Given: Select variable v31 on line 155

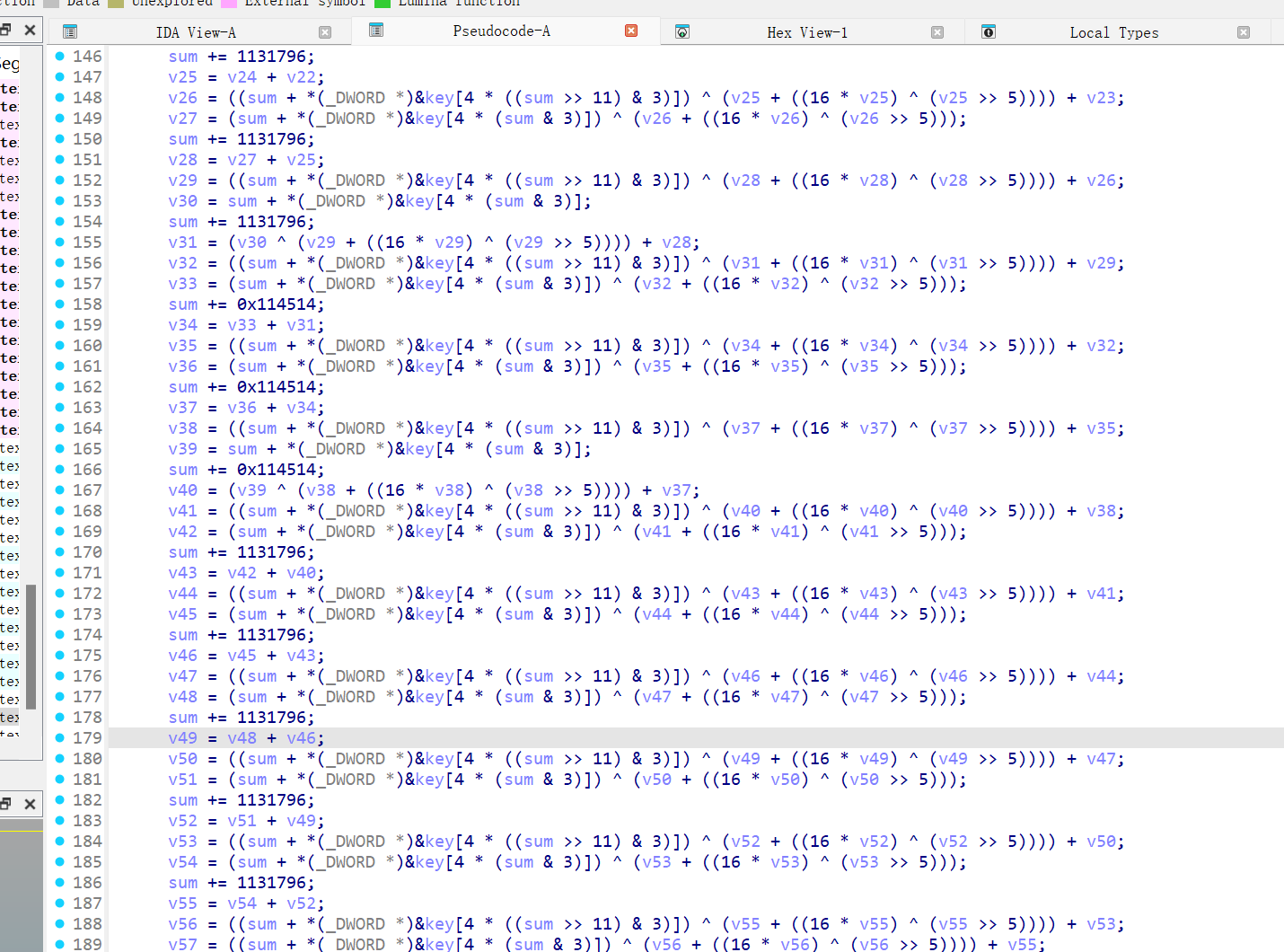Looking at the screenshot, I should (x=182, y=242).
